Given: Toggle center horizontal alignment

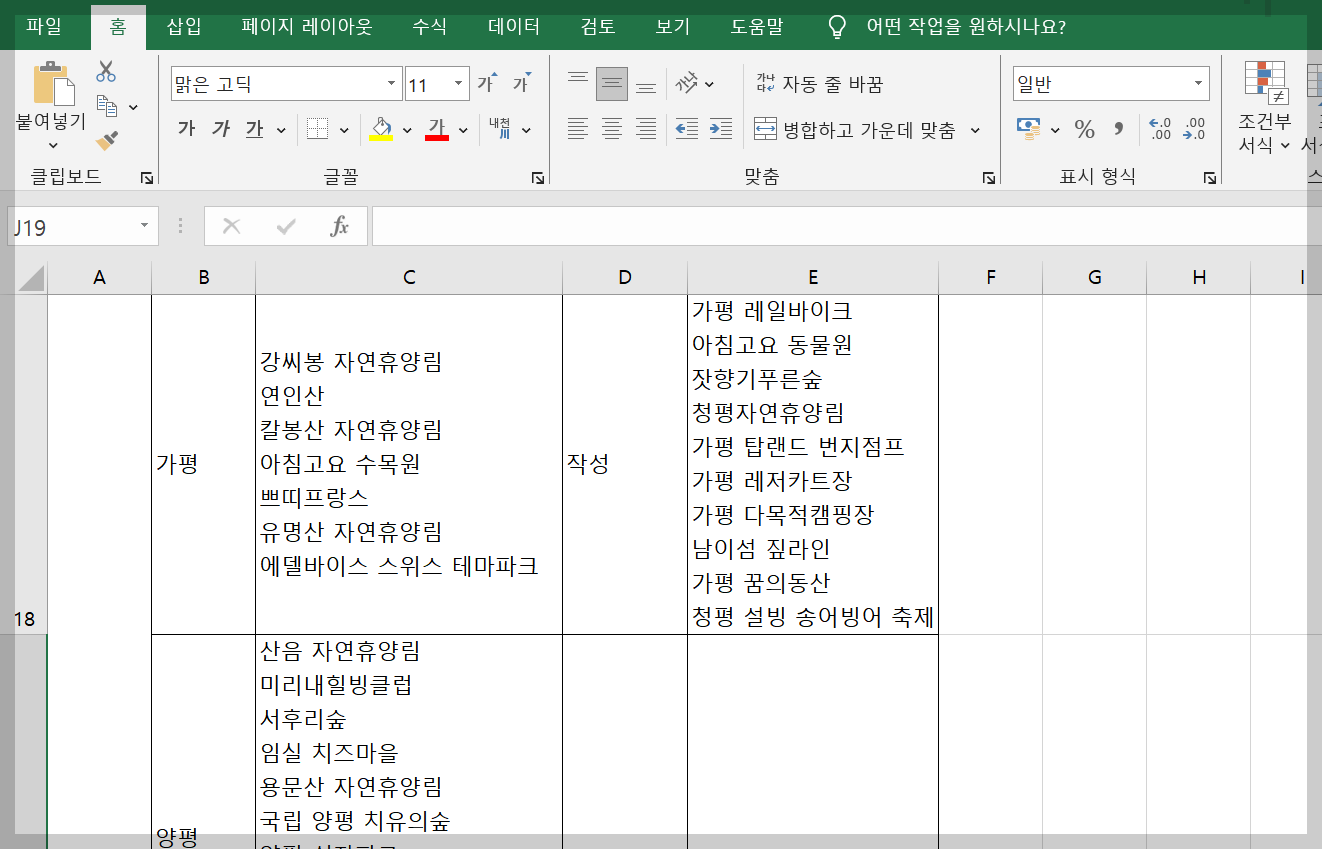Looking at the screenshot, I should click(611, 129).
